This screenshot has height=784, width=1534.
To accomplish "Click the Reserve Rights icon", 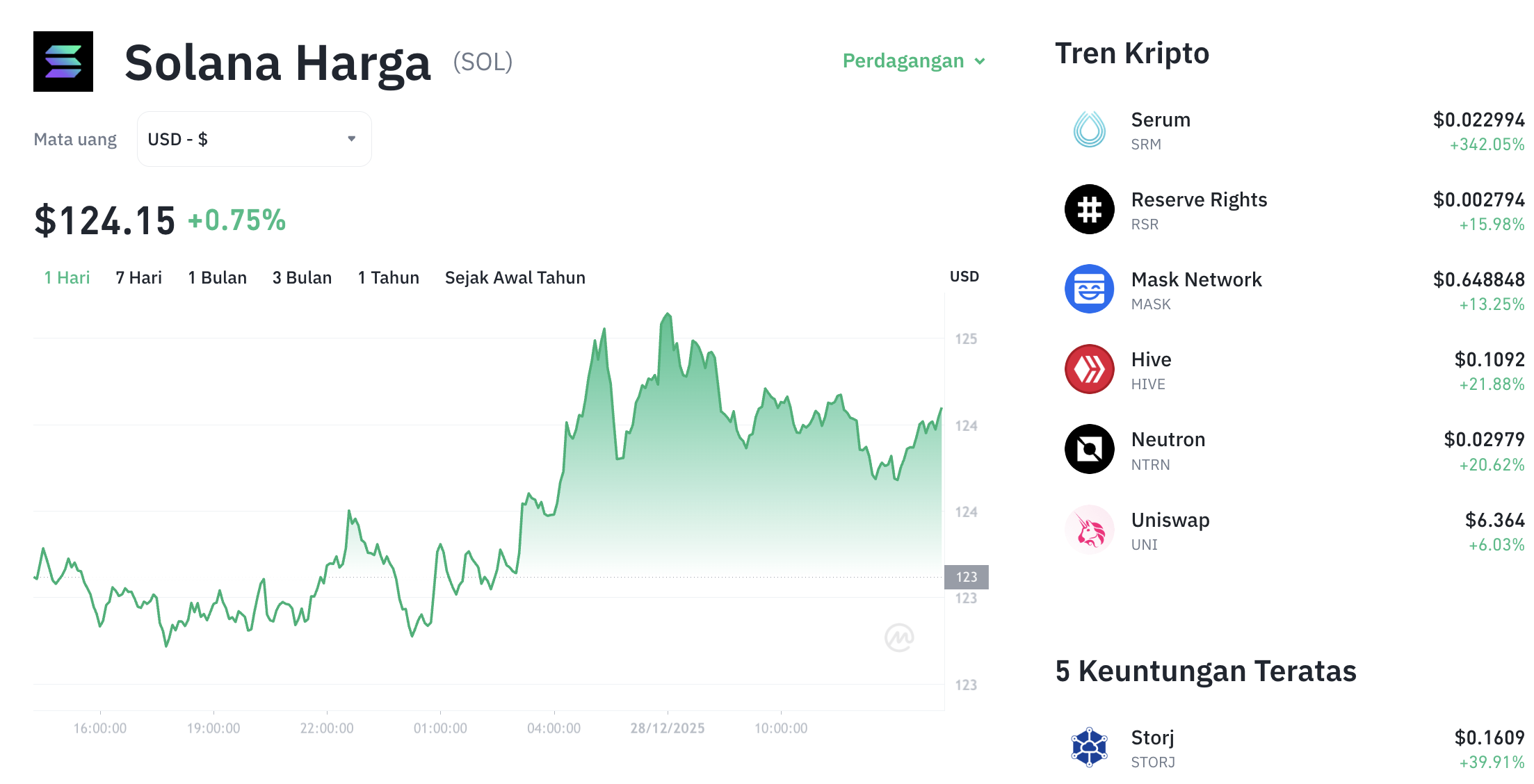I will pyautogui.click(x=1088, y=210).
